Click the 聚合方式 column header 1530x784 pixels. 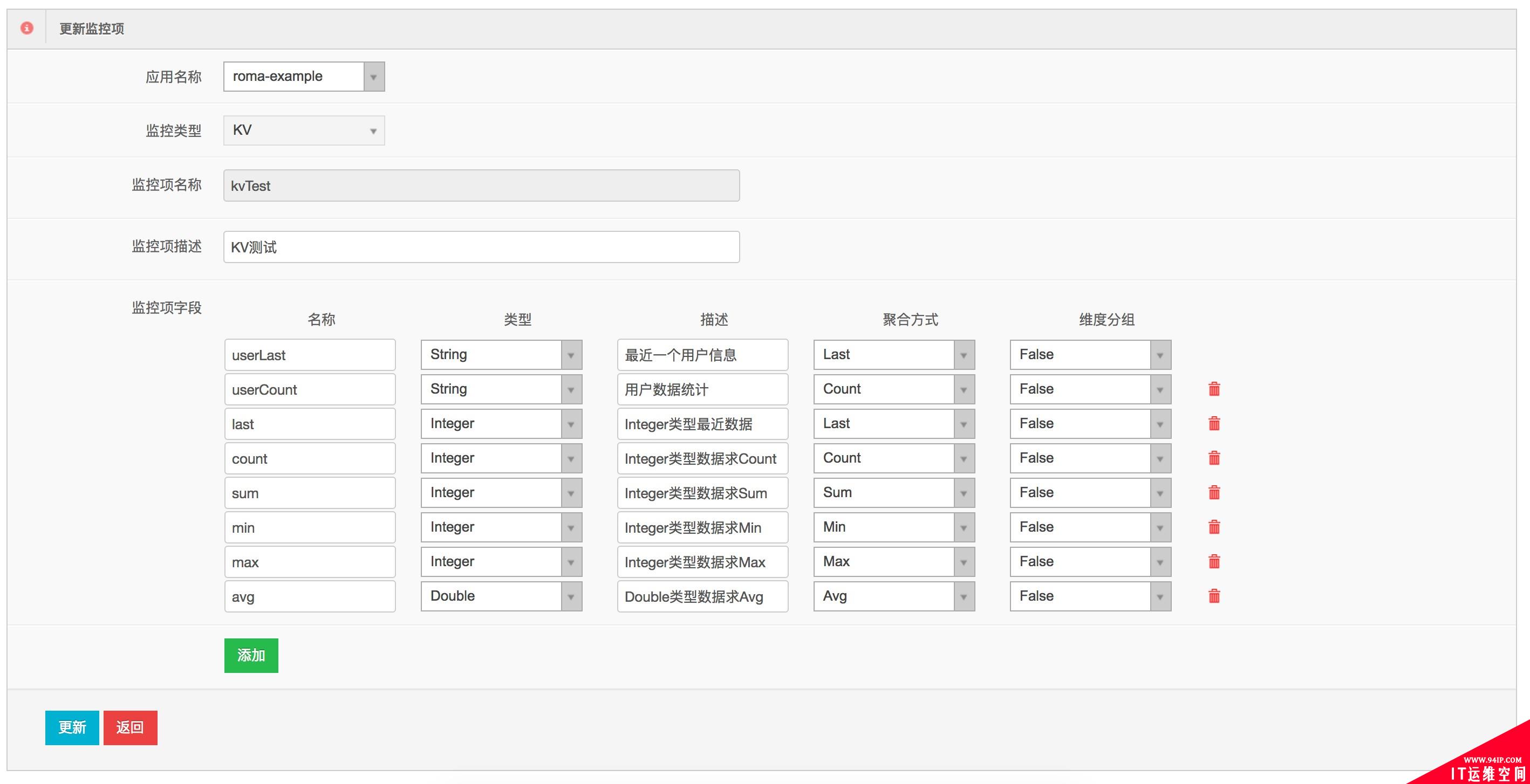911,320
